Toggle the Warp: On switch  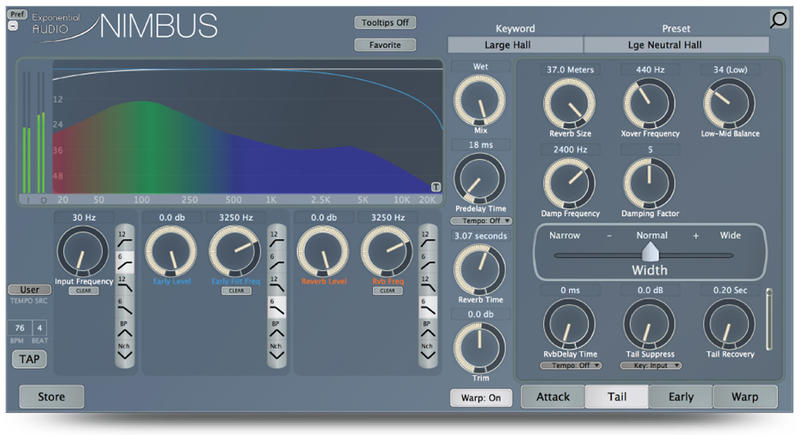(481, 398)
